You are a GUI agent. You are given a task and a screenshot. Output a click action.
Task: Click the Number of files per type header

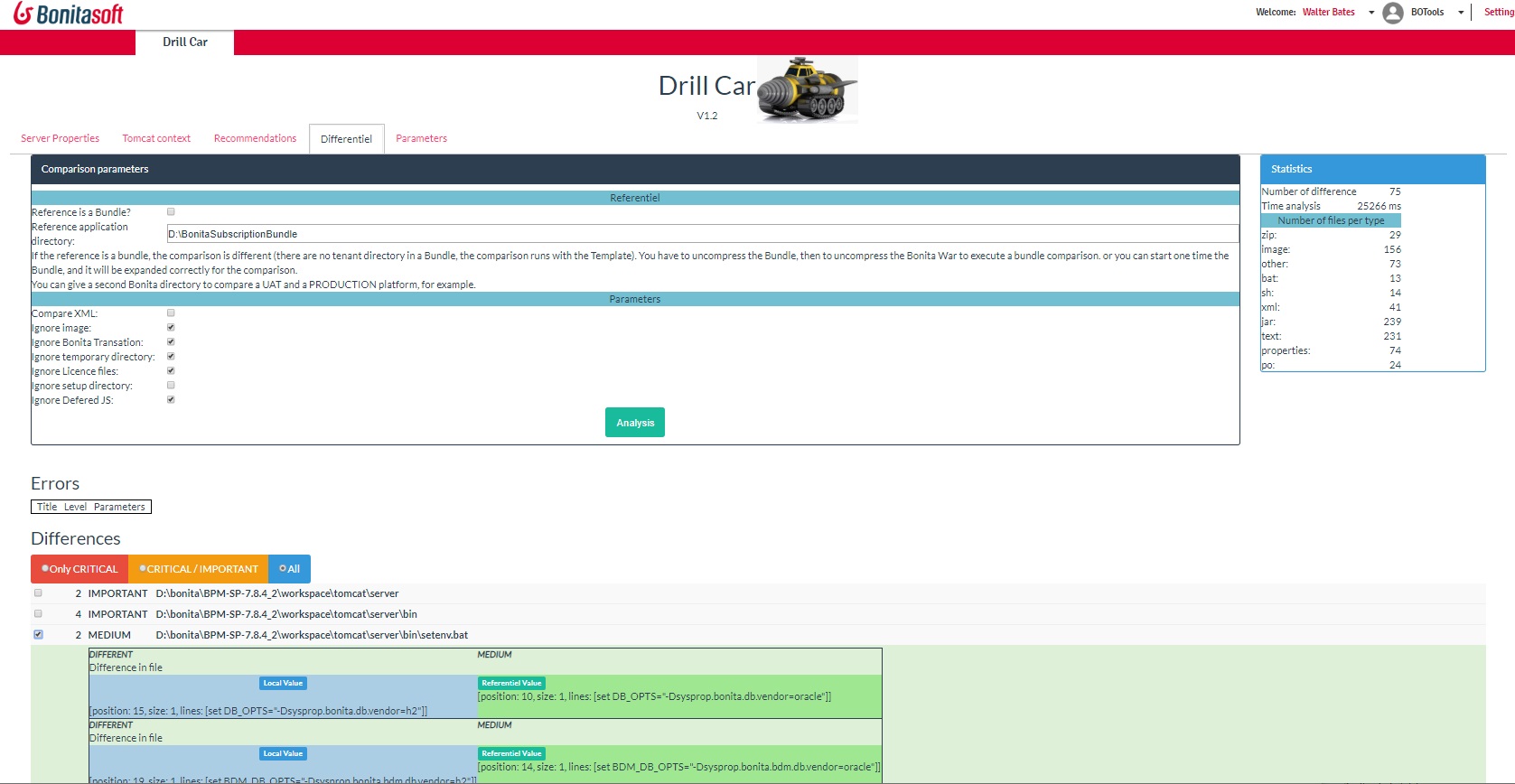tap(1331, 220)
